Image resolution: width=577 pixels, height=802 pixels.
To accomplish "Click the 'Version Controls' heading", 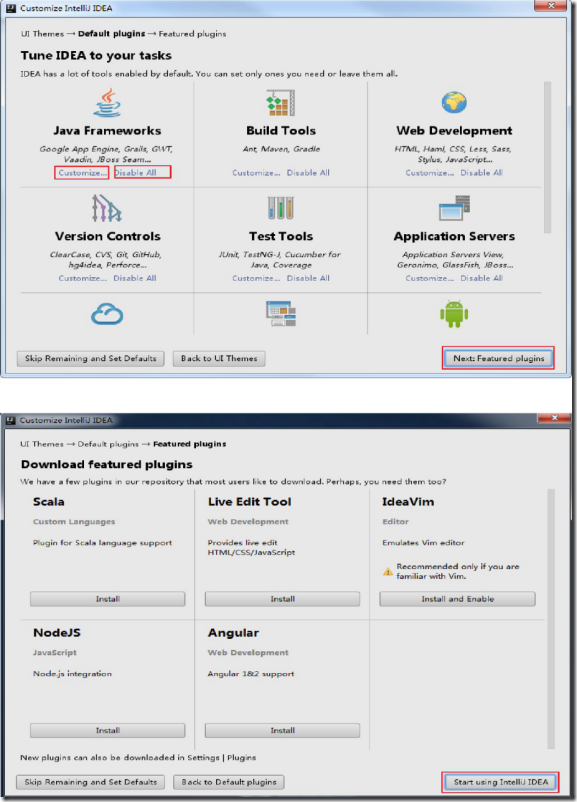I will click(107, 236).
